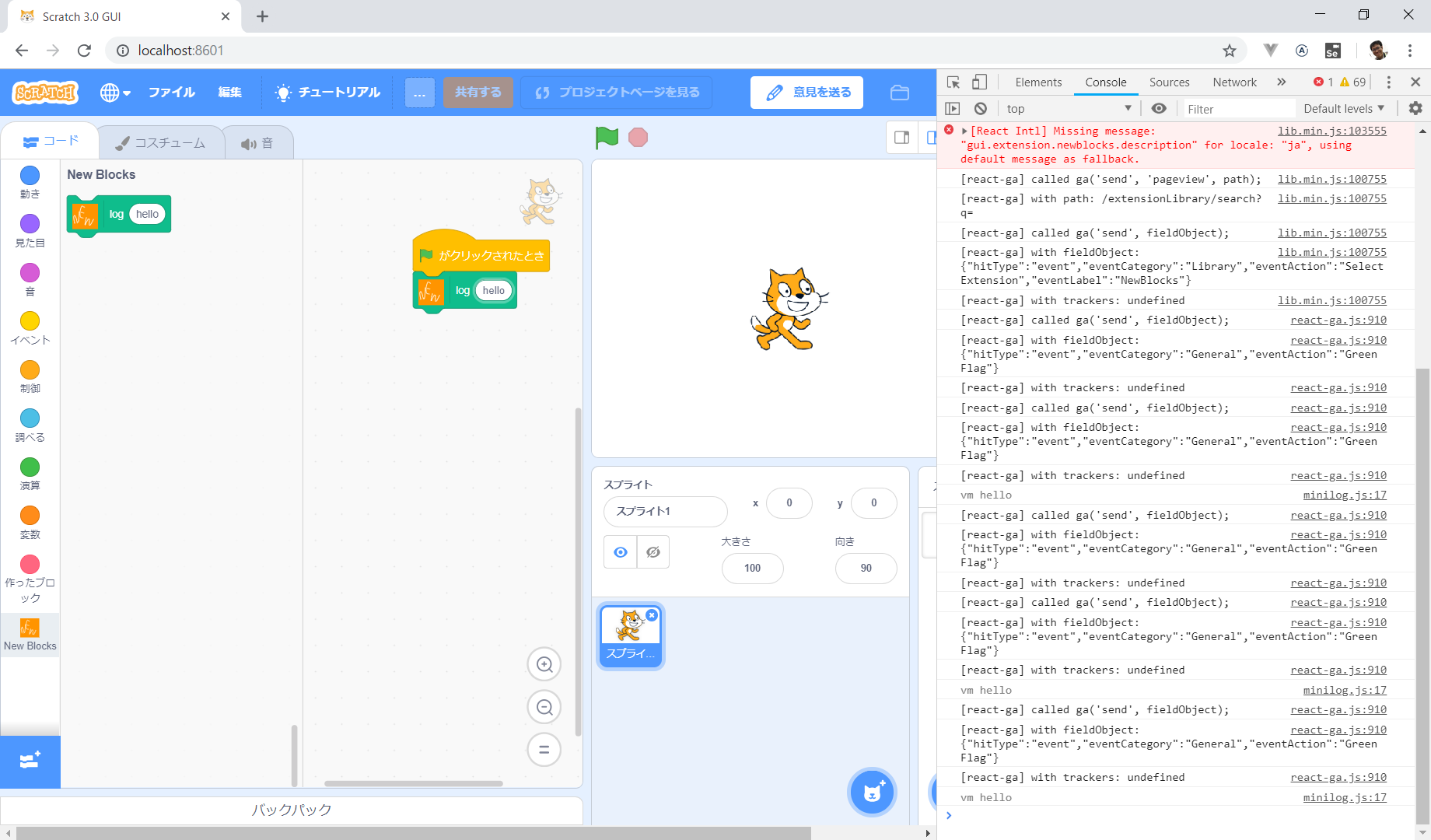Toggle the Create live expression eye in Console
Image resolution: width=1431 pixels, height=840 pixels.
tap(1159, 108)
